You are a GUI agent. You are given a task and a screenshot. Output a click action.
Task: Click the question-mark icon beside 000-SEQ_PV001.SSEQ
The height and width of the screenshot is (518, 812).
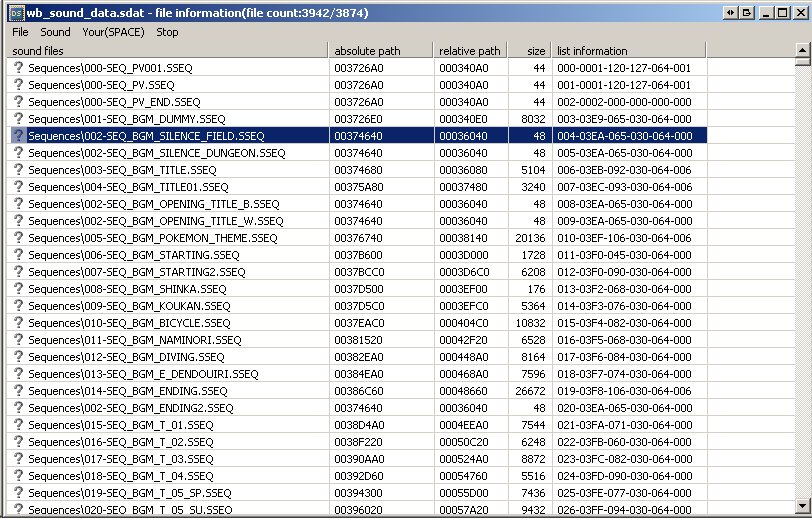click(x=17, y=67)
